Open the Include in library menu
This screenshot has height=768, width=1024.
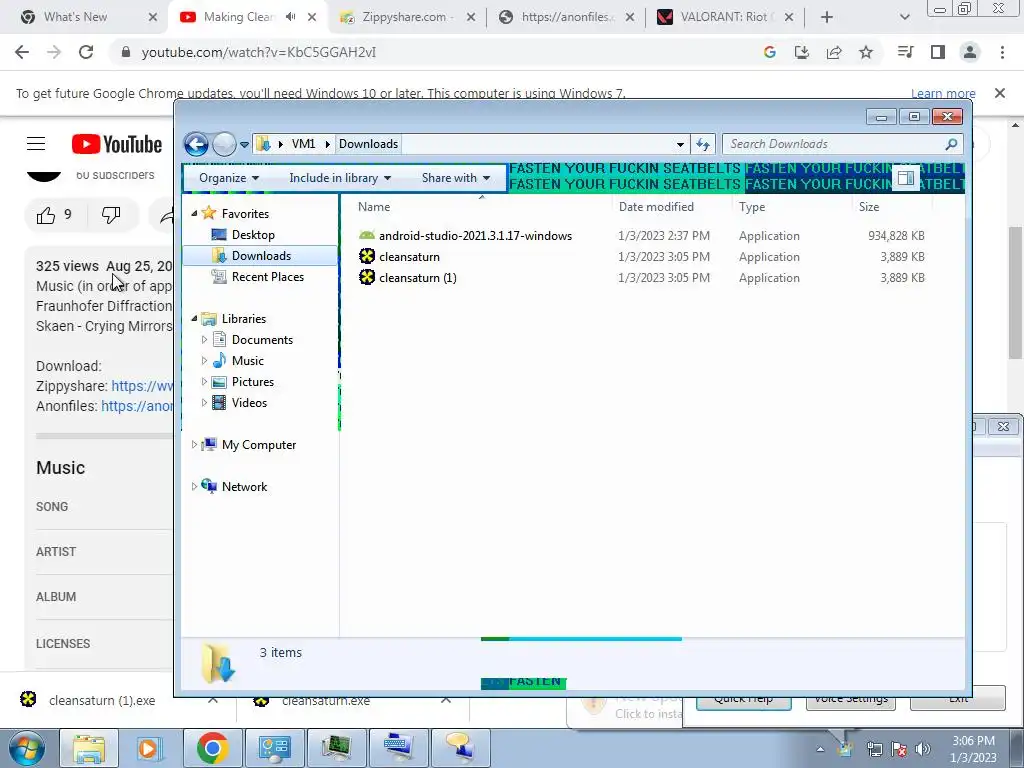340,178
